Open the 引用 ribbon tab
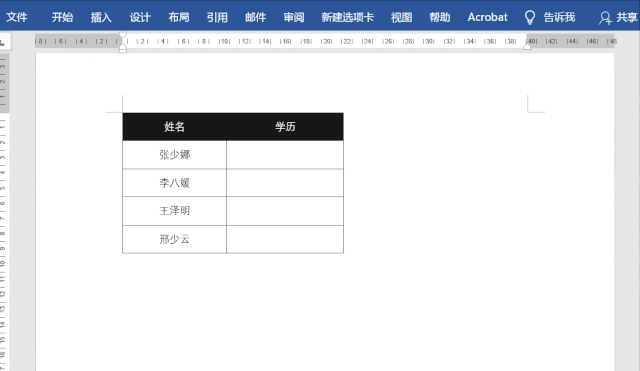This screenshot has height=371, width=640. [x=217, y=17]
